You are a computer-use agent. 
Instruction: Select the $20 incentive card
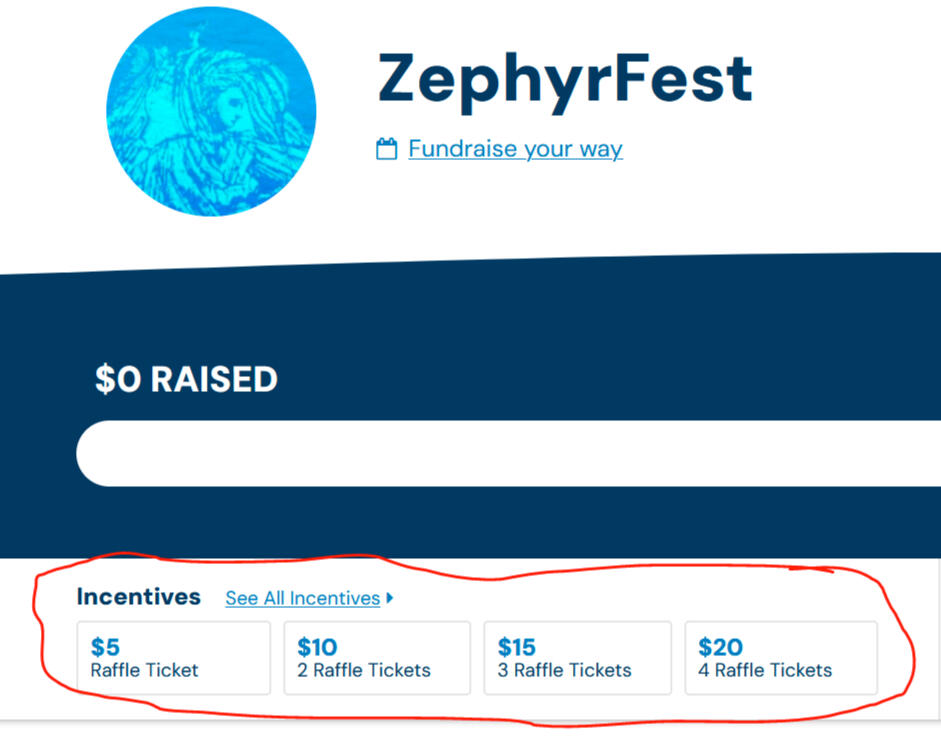pos(781,658)
